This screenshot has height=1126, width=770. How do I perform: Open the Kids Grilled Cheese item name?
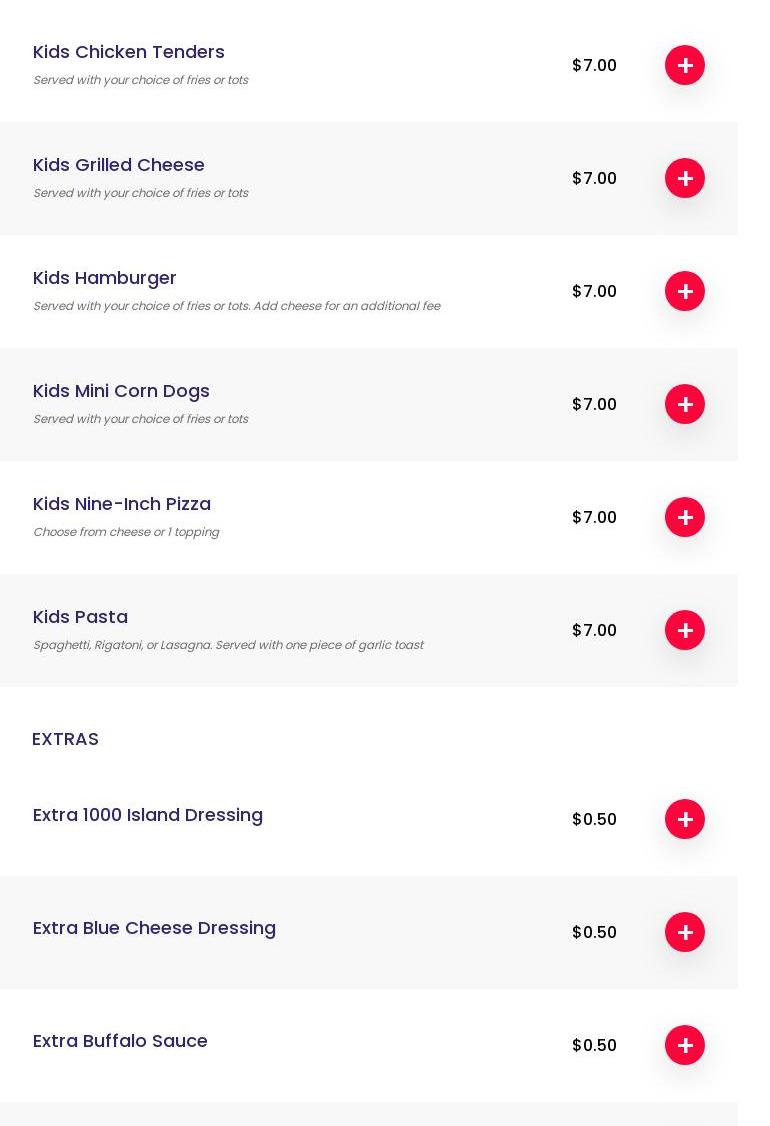pos(119,165)
